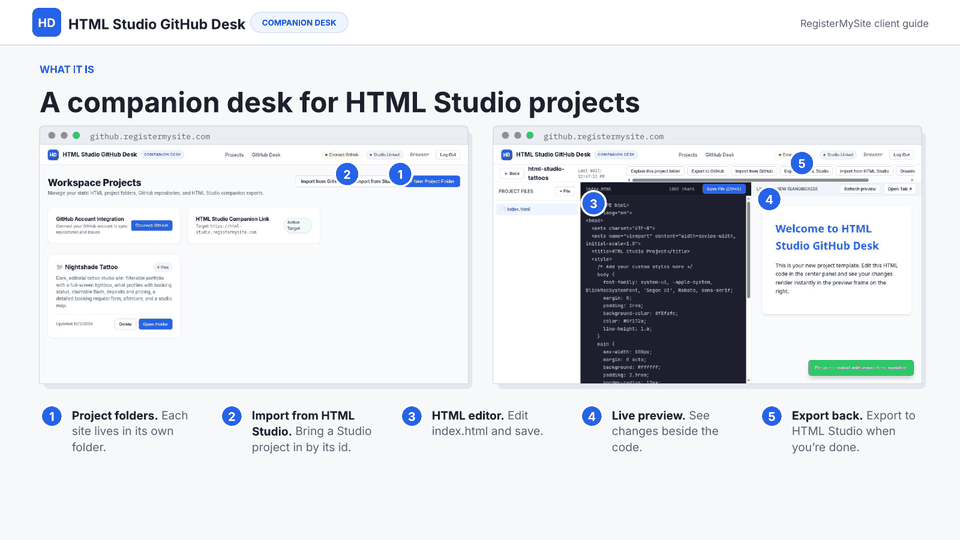Click the Open Tab button
Viewport: 960px width, 540px height.
coord(899,189)
